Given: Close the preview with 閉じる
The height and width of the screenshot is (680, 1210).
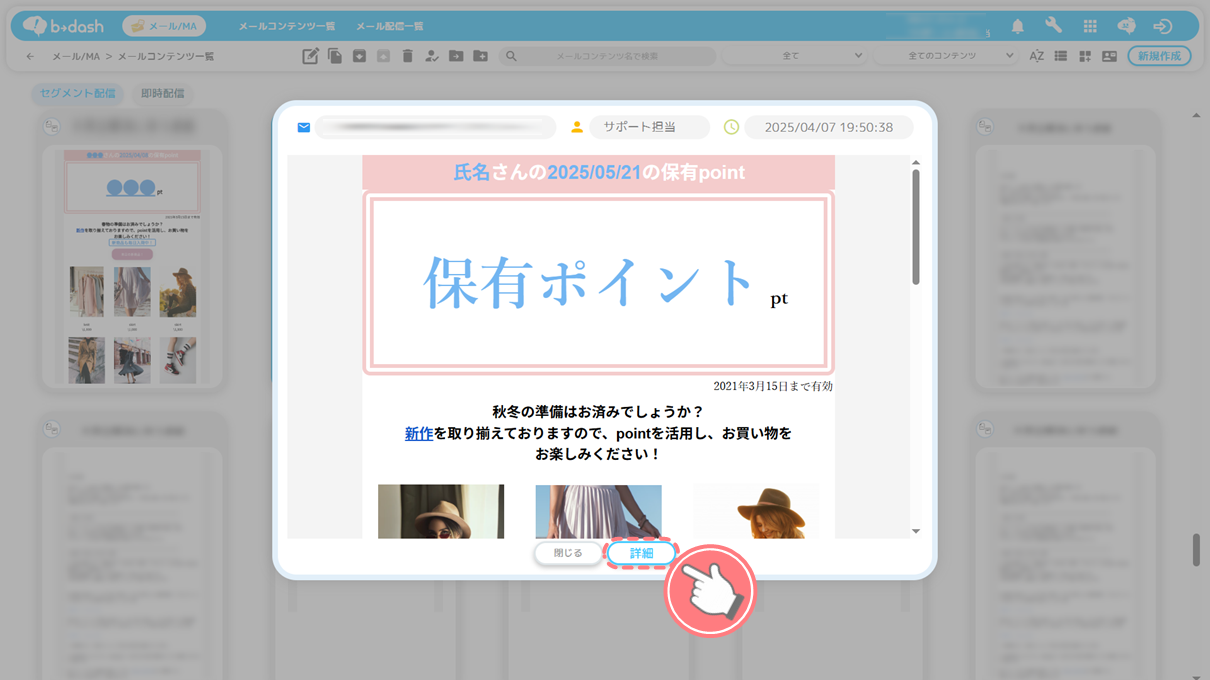Looking at the screenshot, I should click(x=568, y=553).
